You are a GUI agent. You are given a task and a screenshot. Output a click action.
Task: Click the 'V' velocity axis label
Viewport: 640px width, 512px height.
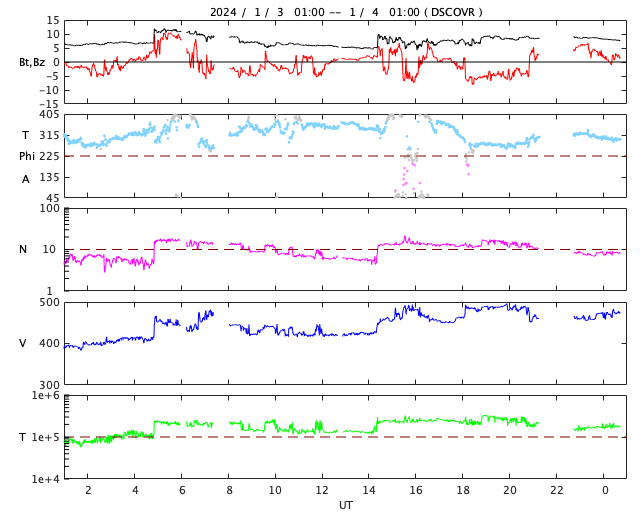23,343
